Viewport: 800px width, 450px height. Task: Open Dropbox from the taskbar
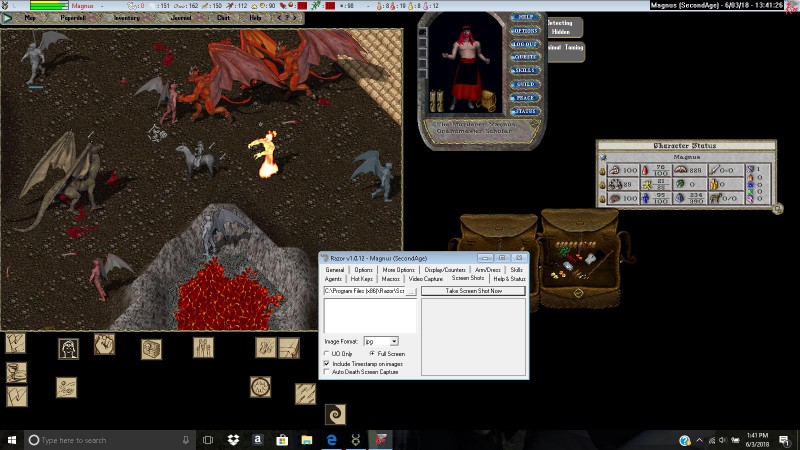pyautogui.click(x=233, y=440)
